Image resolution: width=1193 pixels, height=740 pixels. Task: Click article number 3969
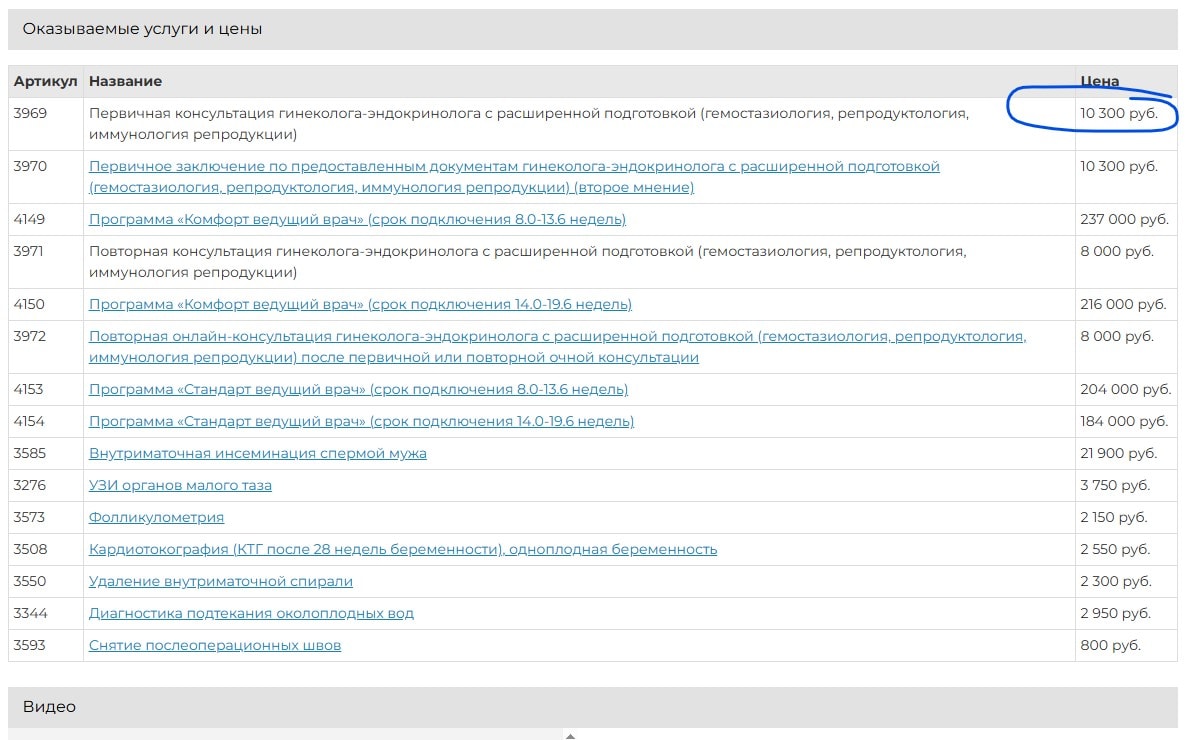(x=30, y=113)
